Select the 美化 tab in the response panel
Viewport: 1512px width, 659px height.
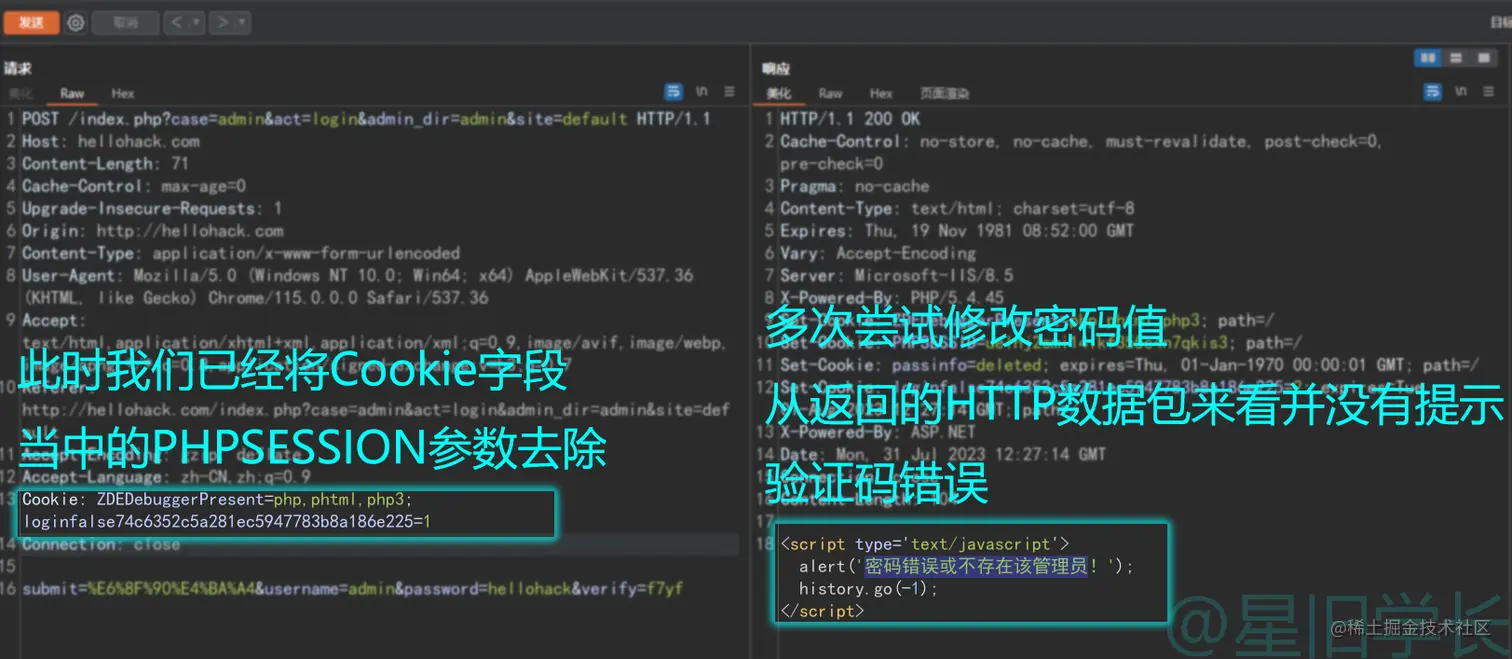[x=778, y=93]
